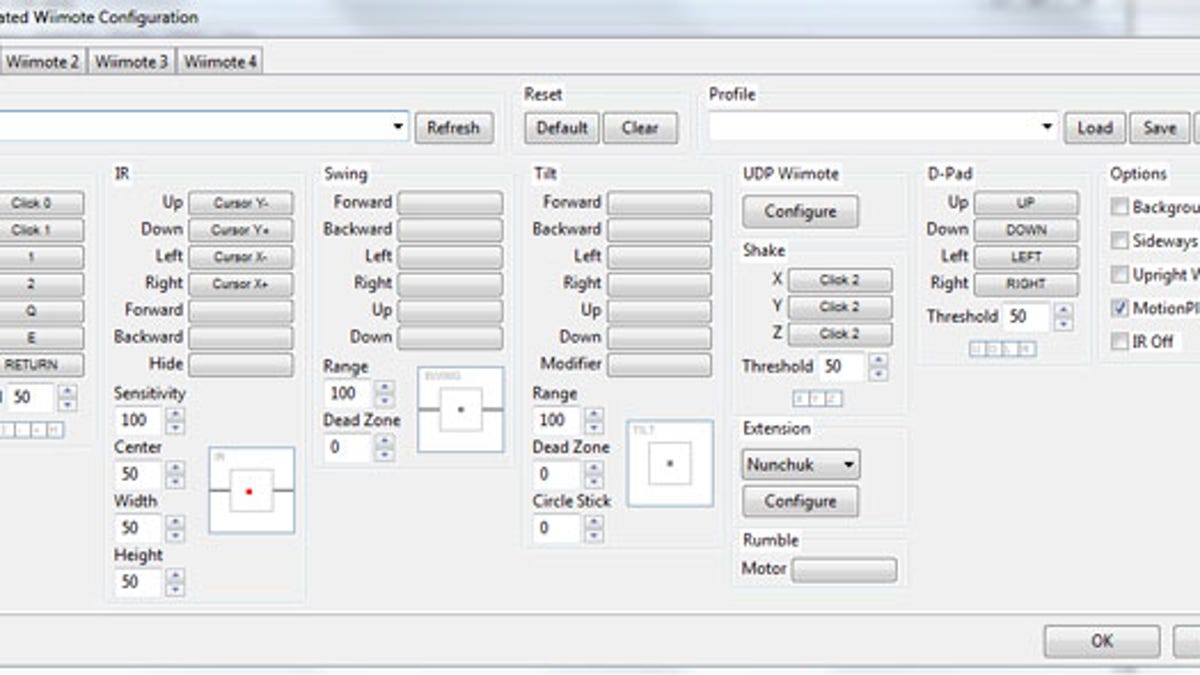The image size is (1200, 675).
Task: Assign the Swing Up mapping
Action: 450,311
